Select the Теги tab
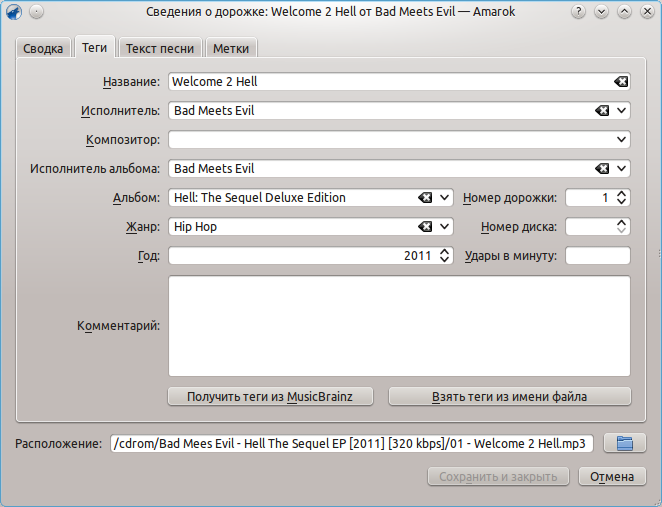 (x=95, y=47)
